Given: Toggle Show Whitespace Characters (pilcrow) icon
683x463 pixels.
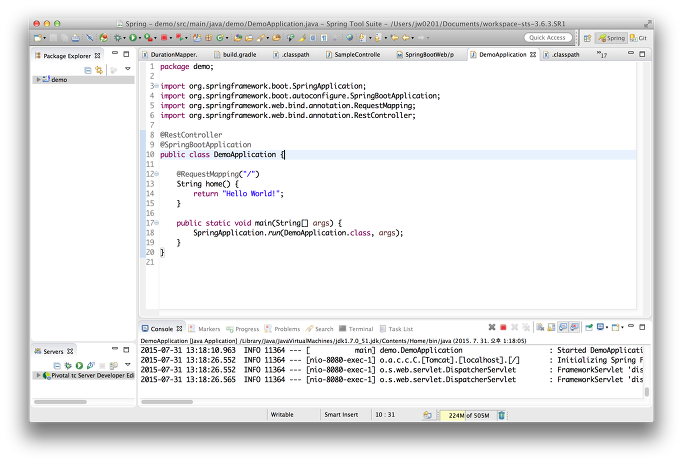Looking at the screenshot, I should (x=324, y=38).
